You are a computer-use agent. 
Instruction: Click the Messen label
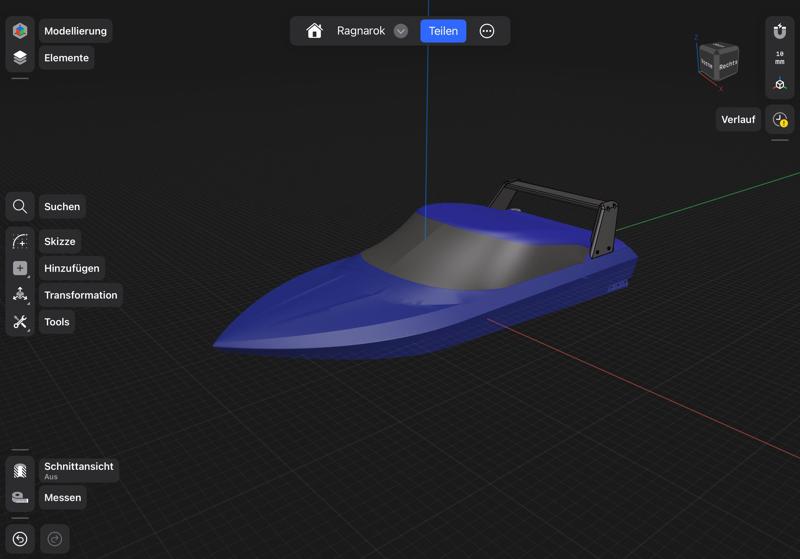tap(62, 497)
